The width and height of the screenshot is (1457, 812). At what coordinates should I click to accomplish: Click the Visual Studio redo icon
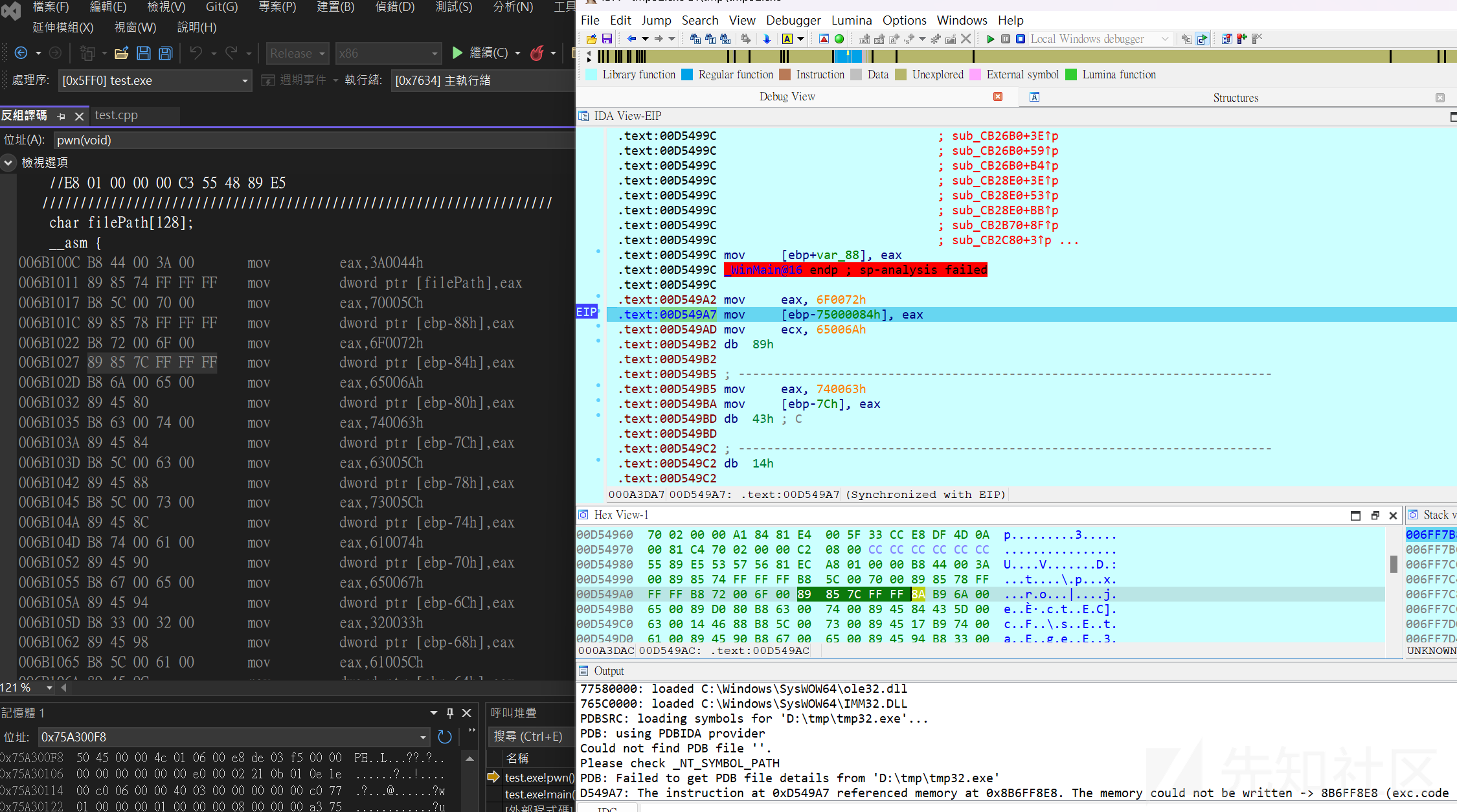click(231, 53)
